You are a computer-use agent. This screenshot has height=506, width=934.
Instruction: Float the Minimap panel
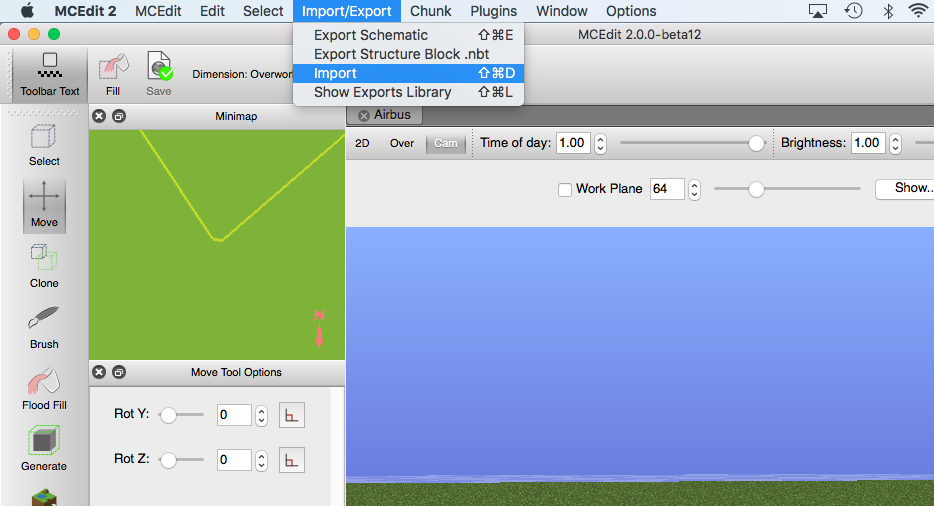(x=119, y=116)
